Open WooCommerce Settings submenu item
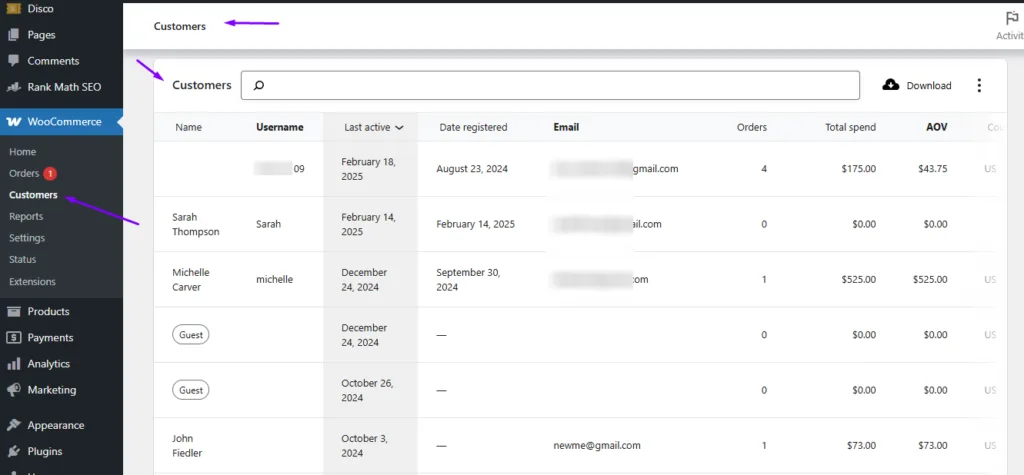 coord(27,238)
